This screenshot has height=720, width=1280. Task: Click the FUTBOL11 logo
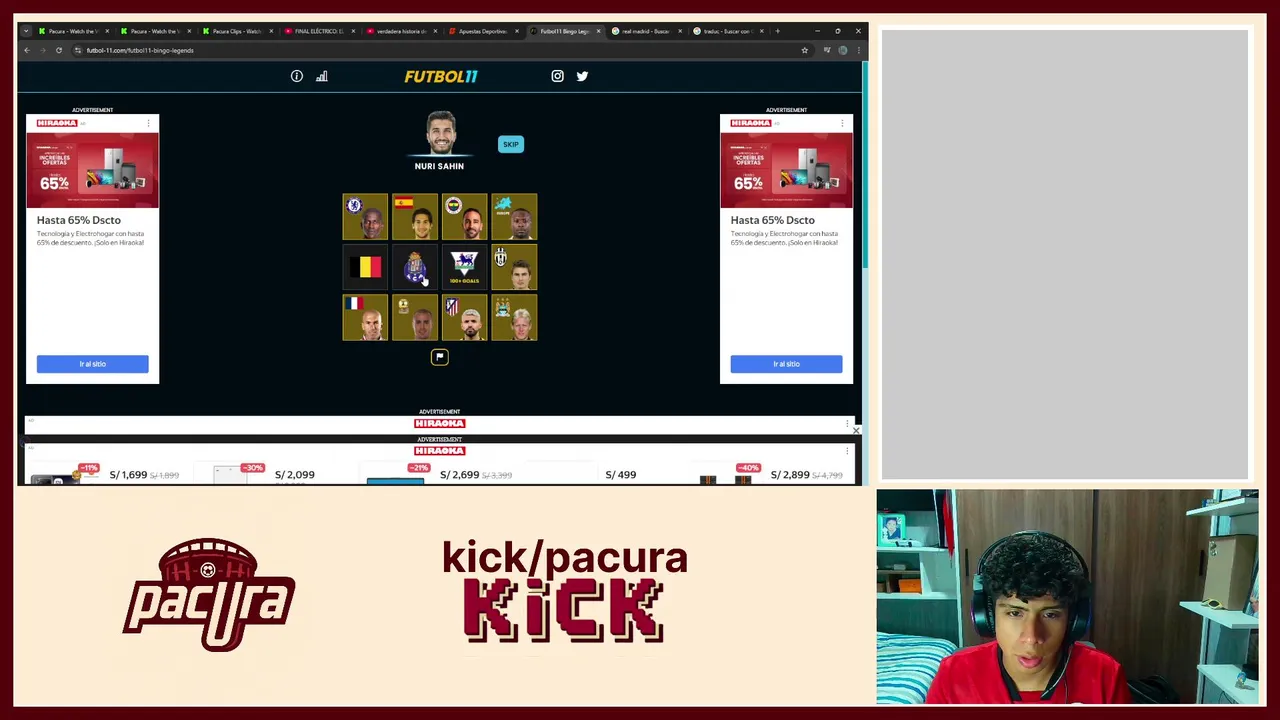click(441, 76)
